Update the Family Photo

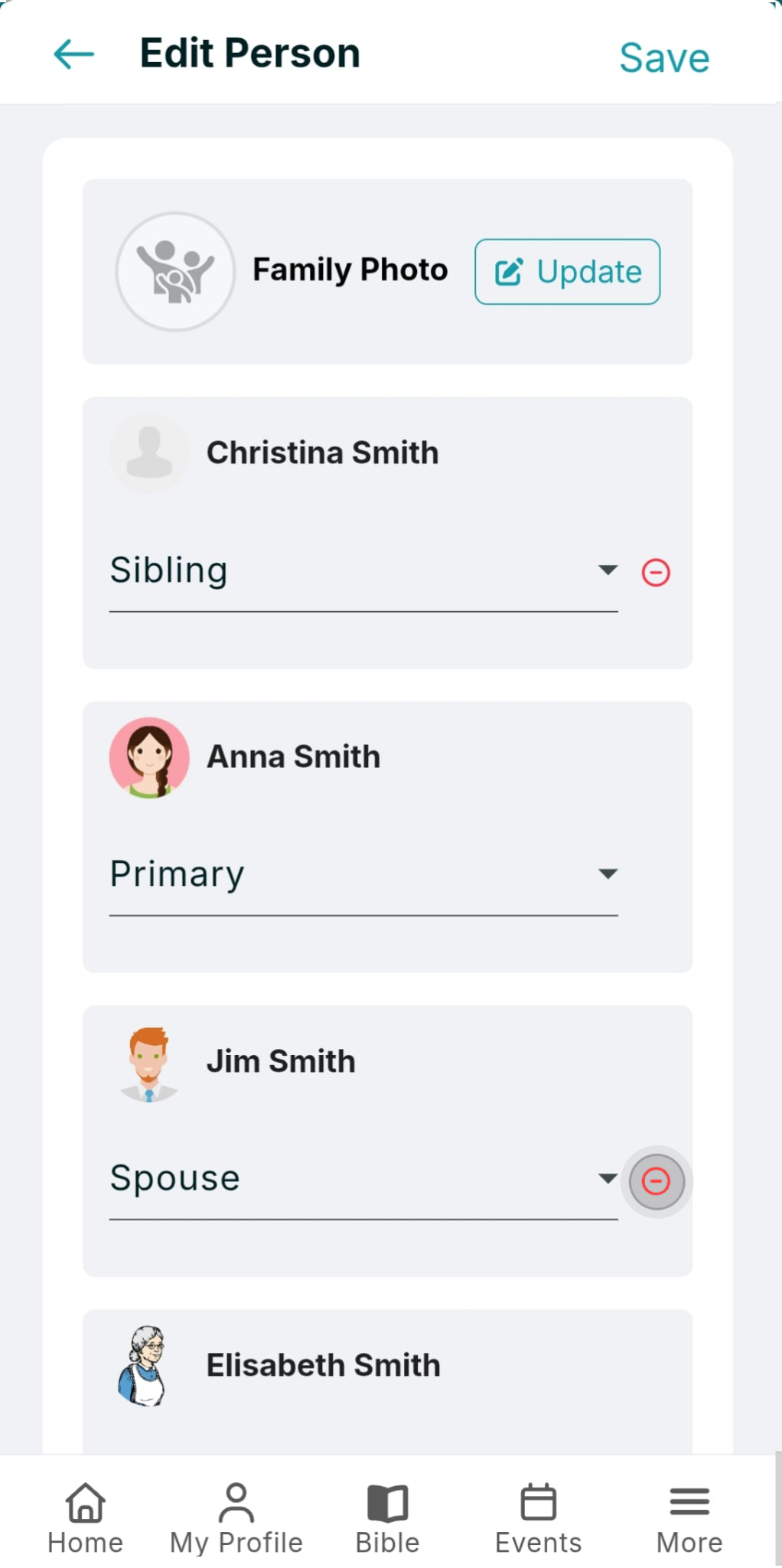coord(568,272)
